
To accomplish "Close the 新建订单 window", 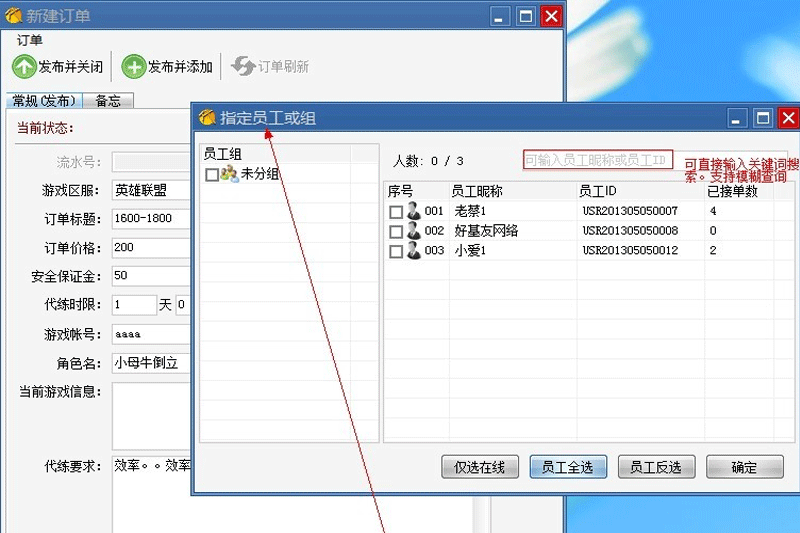I will click(552, 16).
